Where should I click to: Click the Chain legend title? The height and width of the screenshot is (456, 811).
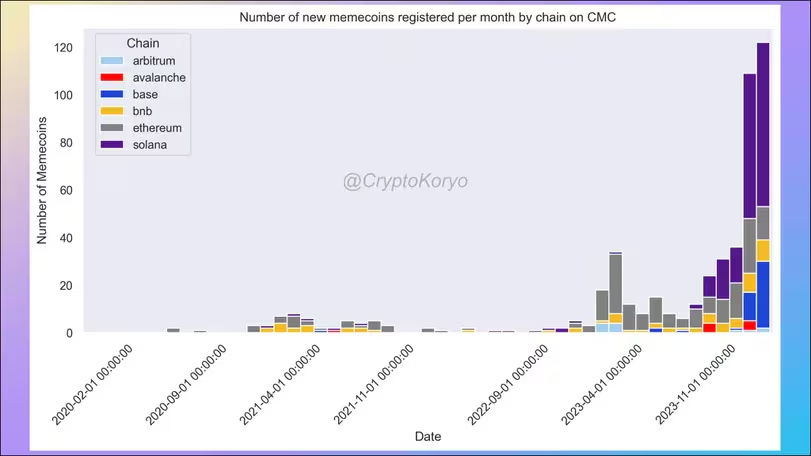click(143, 43)
